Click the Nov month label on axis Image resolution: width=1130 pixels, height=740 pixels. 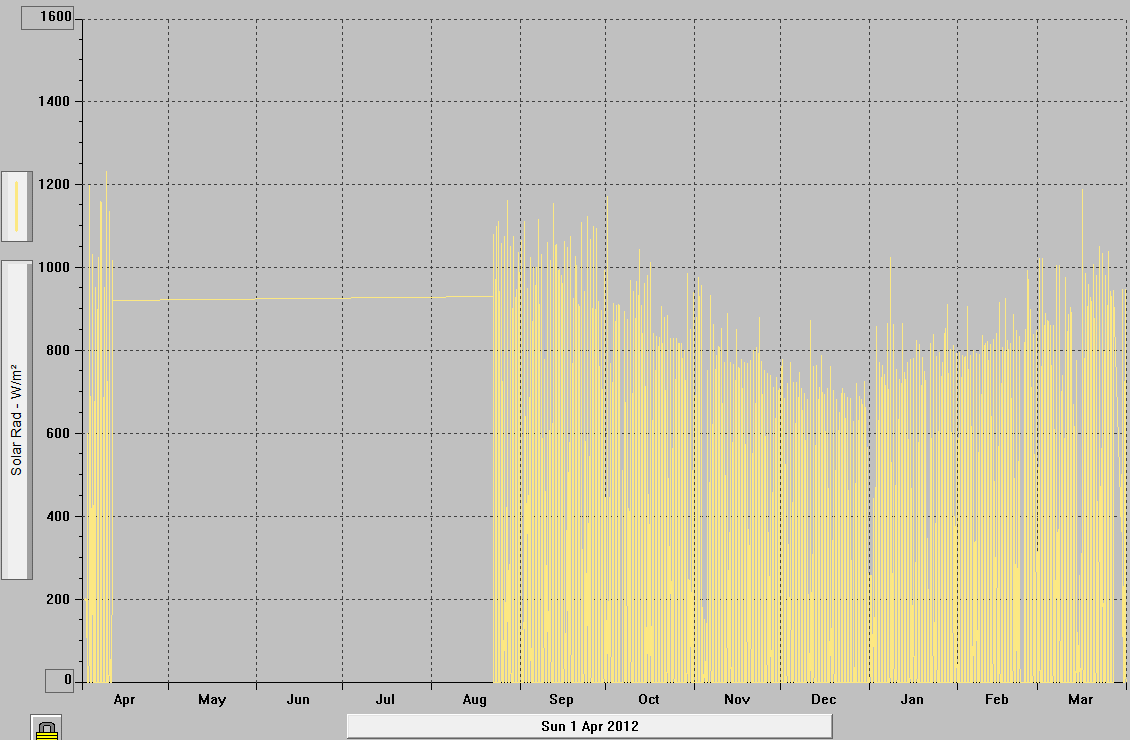pyautogui.click(x=737, y=700)
